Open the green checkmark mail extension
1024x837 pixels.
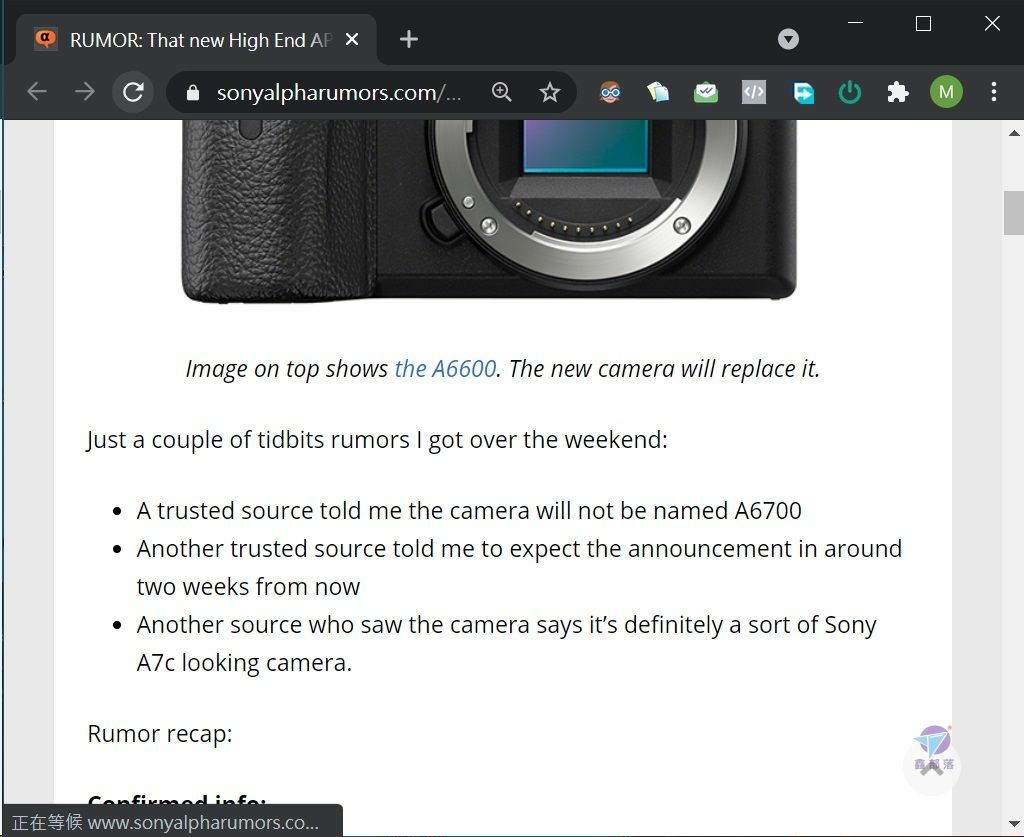click(x=706, y=92)
